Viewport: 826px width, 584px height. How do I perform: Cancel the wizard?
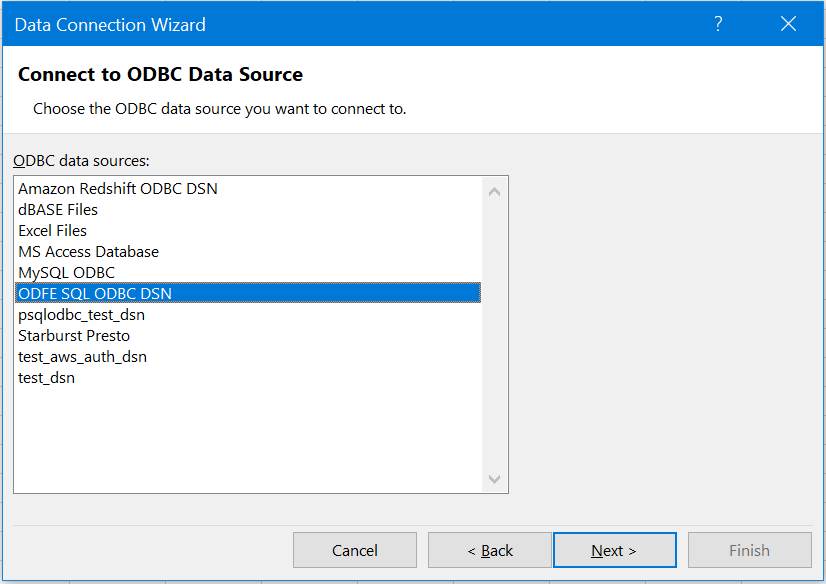(x=355, y=550)
